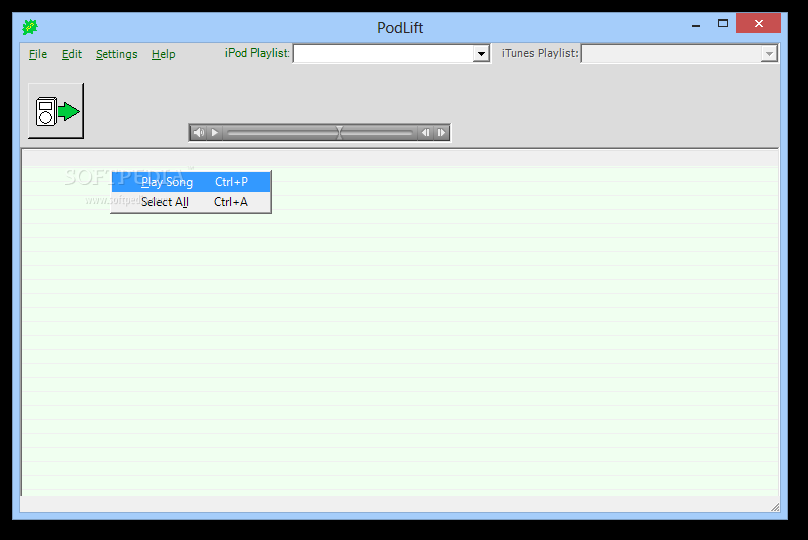This screenshot has width=808, height=540.
Task: Maximize the PodLift window
Action: [x=723, y=23]
